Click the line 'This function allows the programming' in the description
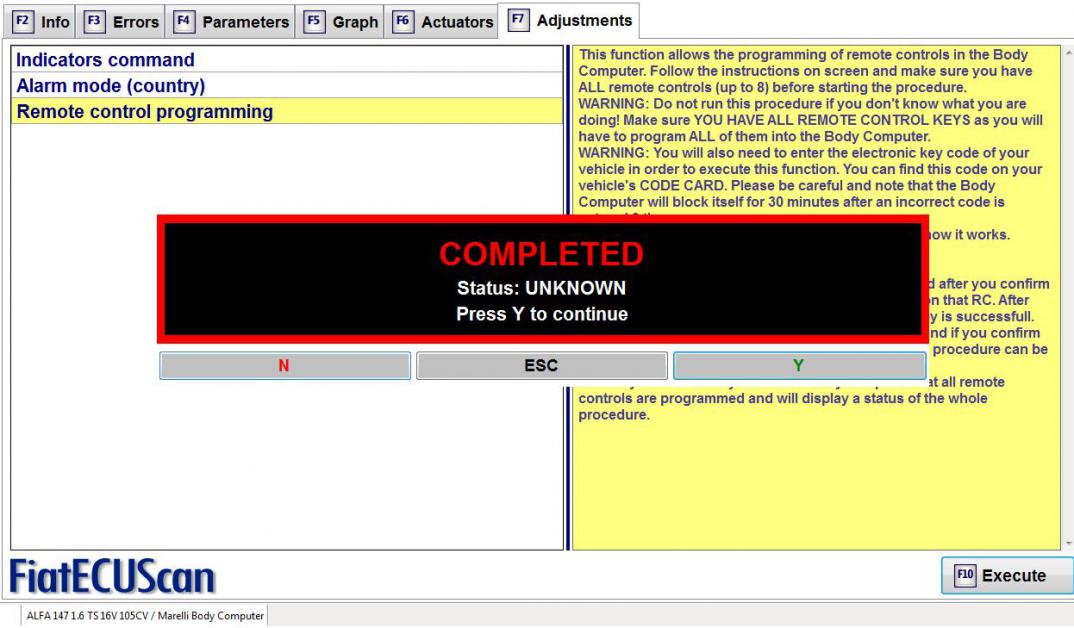The image size is (1074, 628). pos(802,55)
